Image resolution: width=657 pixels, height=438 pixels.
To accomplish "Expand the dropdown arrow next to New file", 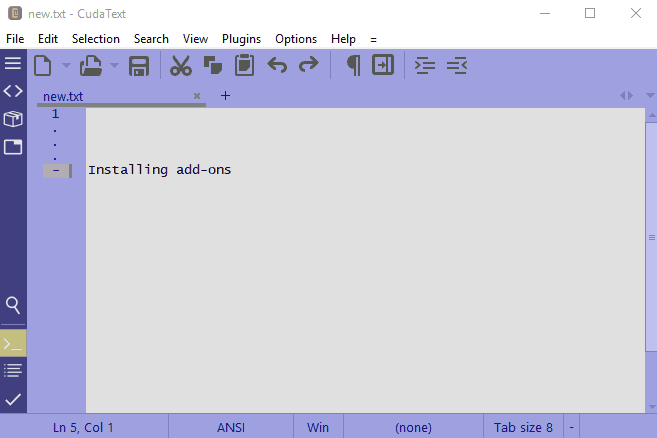I will coord(66,65).
